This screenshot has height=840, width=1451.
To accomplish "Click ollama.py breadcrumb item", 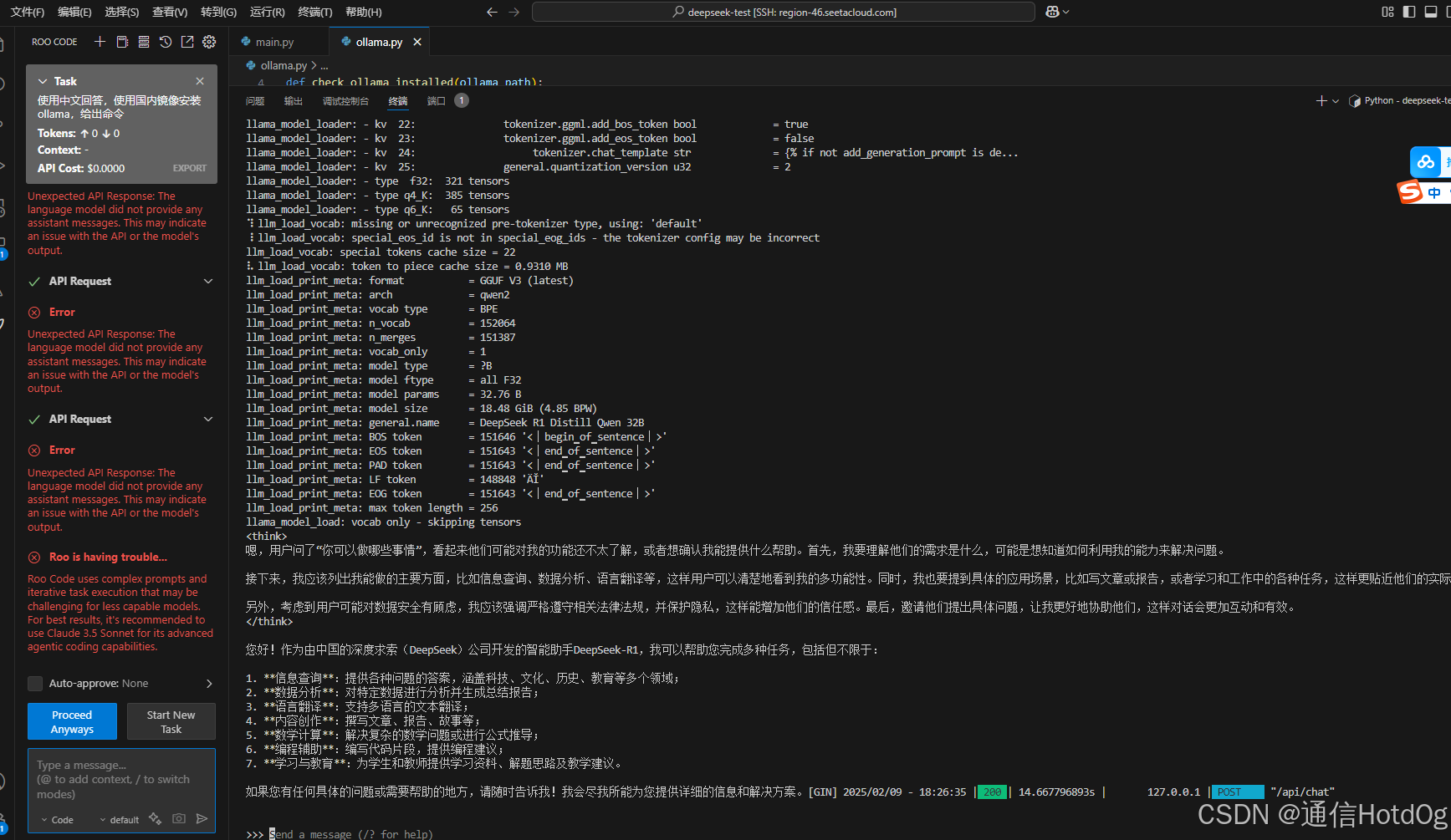I will tap(284, 65).
